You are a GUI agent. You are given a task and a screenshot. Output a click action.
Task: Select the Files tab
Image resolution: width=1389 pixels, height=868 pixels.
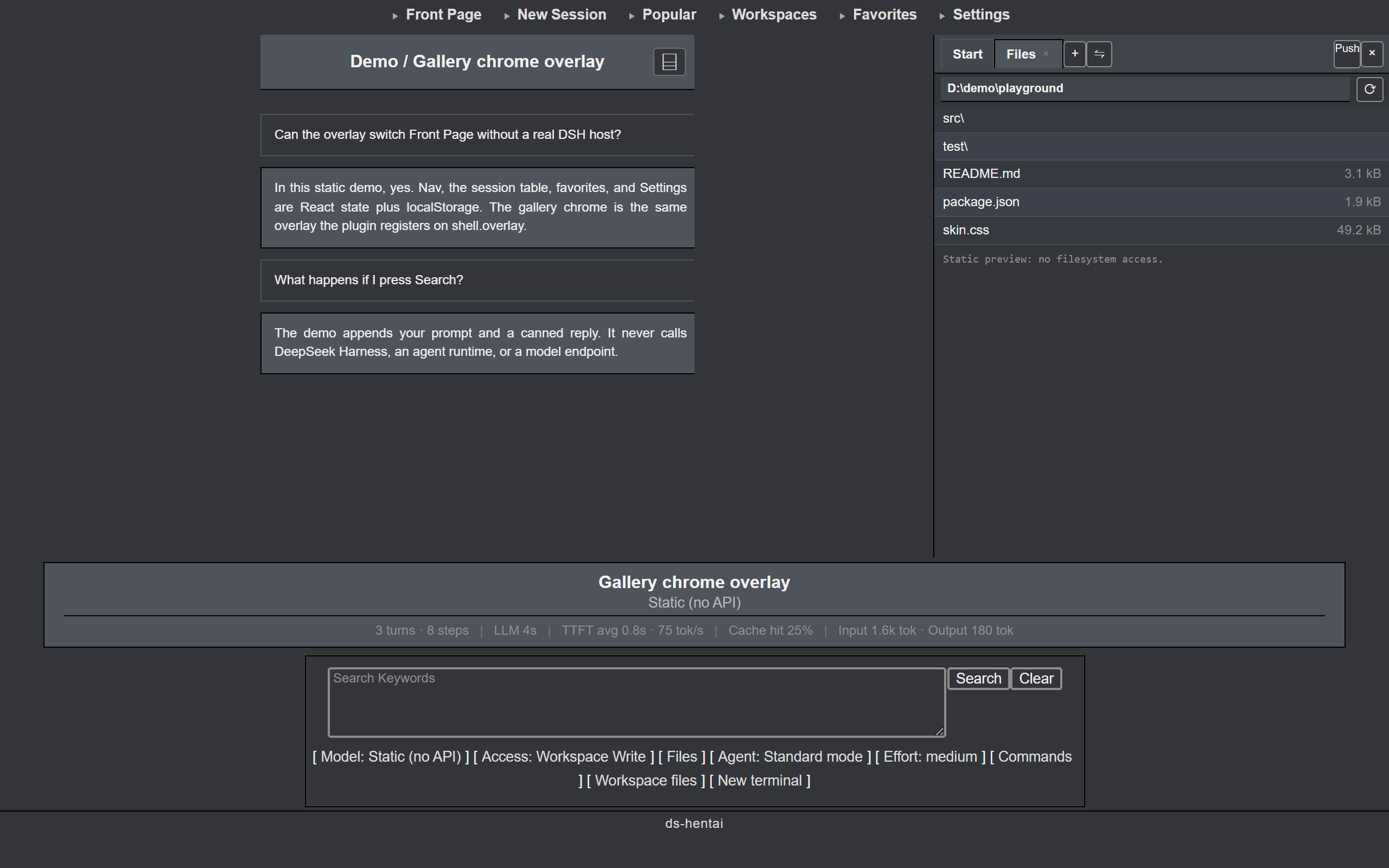click(x=1021, y=54)
